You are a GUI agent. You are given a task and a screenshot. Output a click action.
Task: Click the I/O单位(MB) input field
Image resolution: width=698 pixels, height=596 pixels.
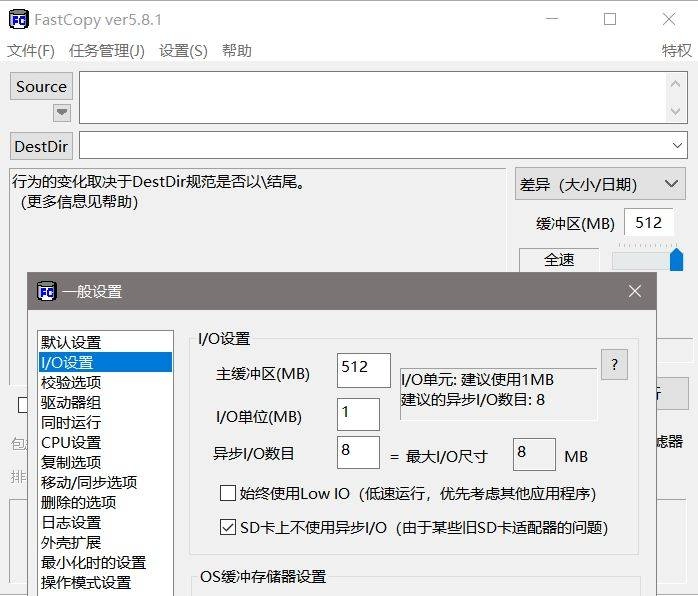pos(358,414)
